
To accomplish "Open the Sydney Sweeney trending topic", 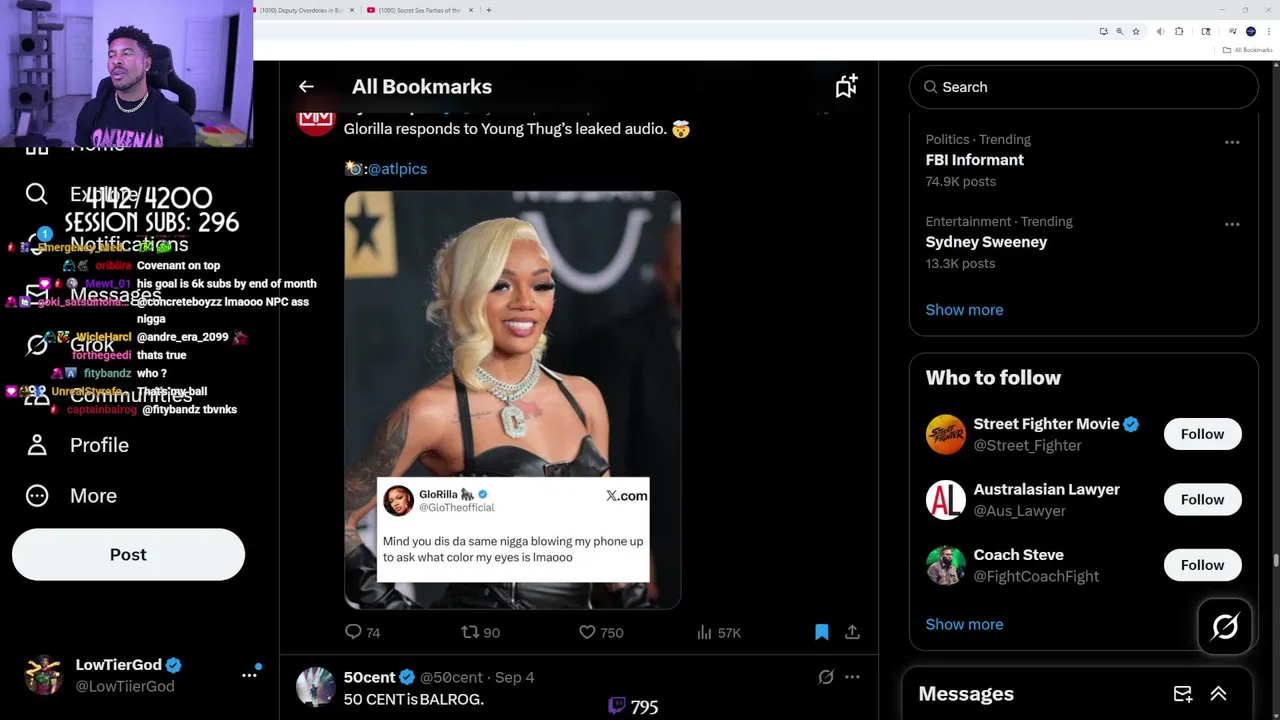I will coord(986,242).
